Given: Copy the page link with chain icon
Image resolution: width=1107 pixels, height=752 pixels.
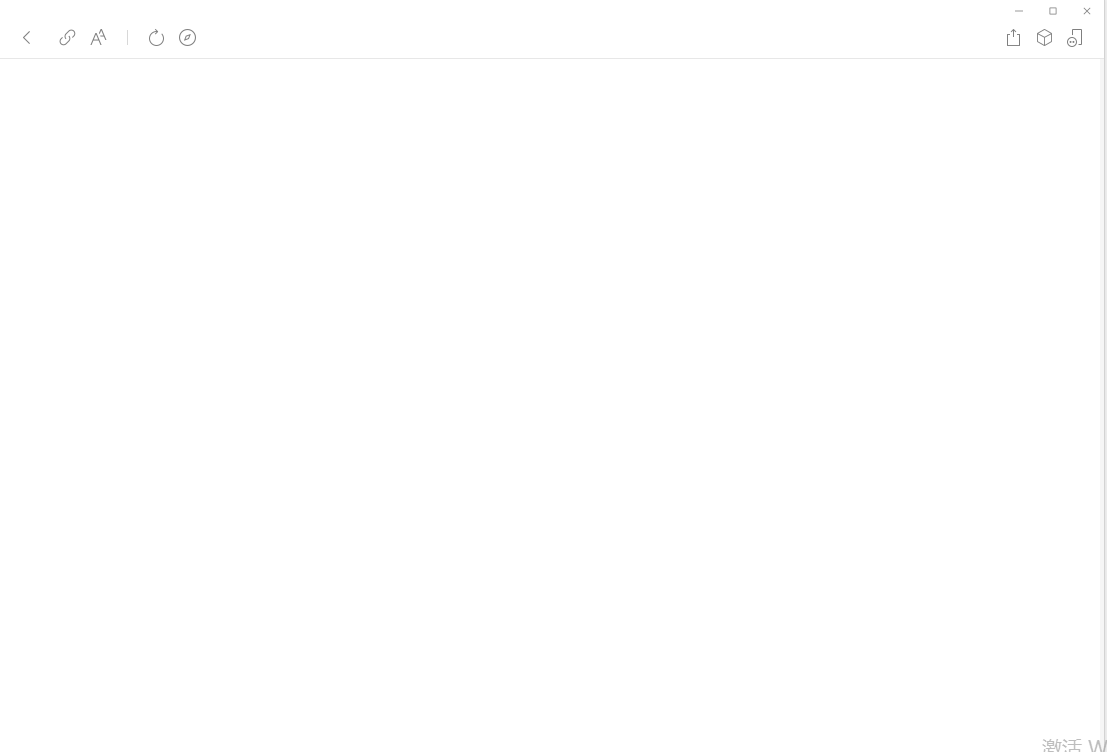Looking at the screenshot, I should pos(67,37).
